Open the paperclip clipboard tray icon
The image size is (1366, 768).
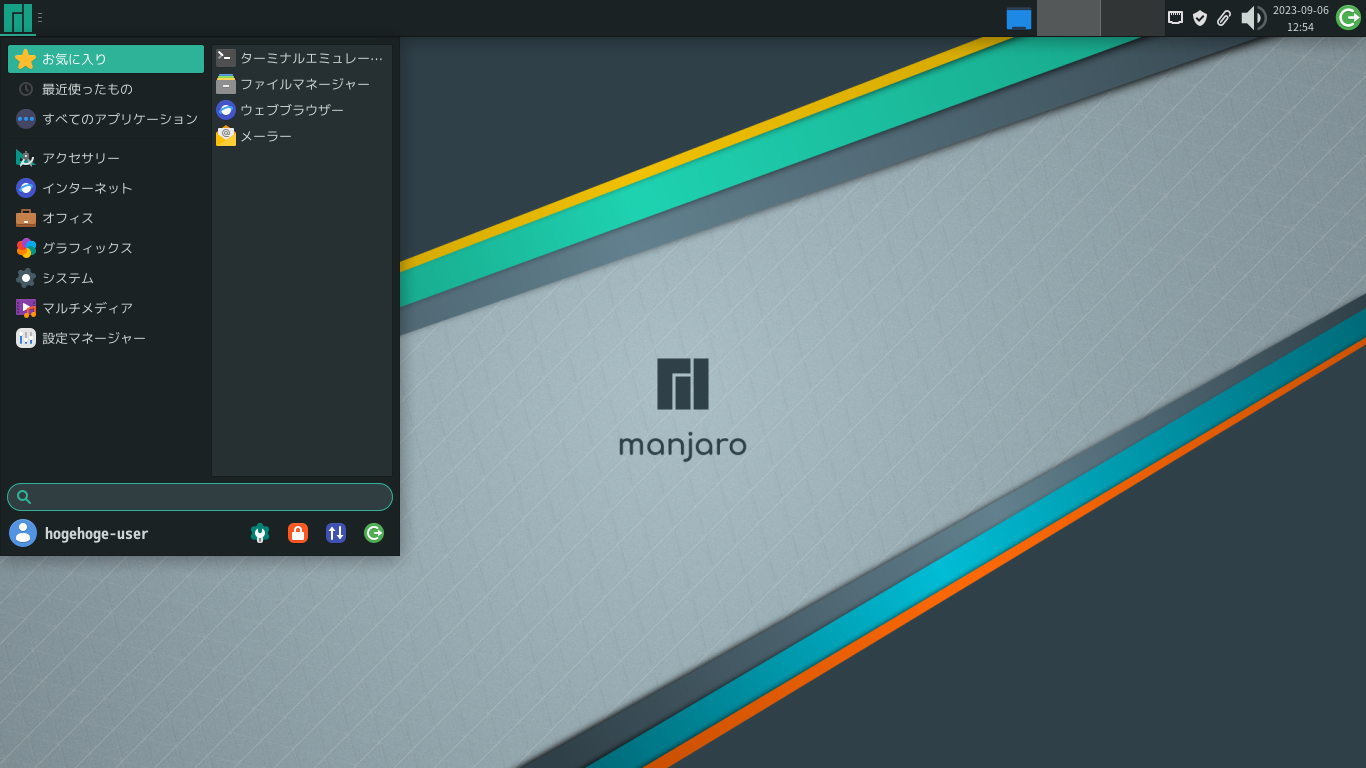pyautogui.click(x=1224, y=17)
